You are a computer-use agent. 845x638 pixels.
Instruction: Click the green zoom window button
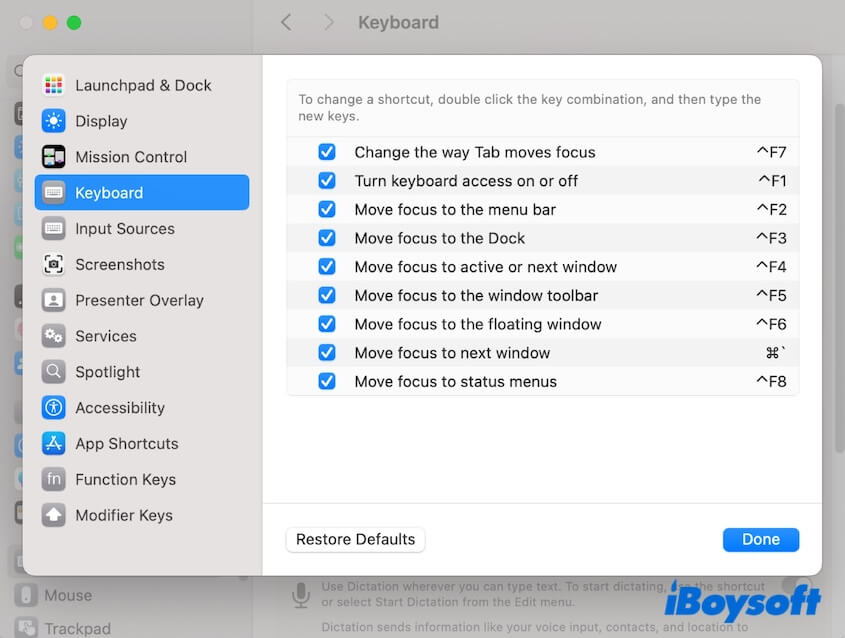pos(74,23)
